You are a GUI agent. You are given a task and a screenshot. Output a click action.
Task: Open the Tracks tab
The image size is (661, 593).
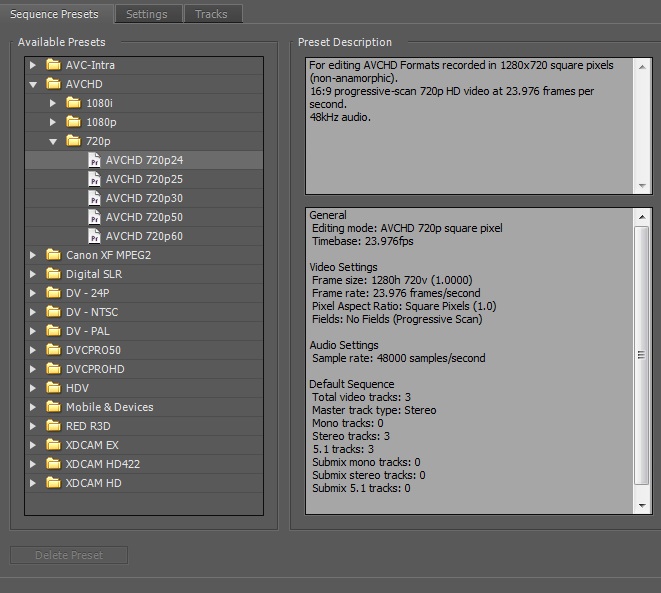click(213, 14)
